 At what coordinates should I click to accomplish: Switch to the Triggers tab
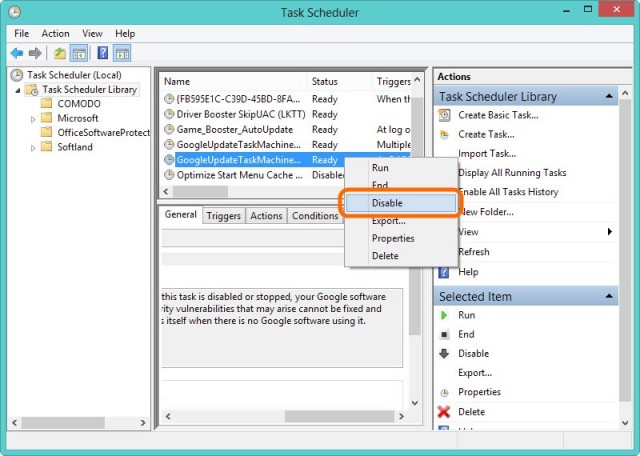tap(223, 216)
